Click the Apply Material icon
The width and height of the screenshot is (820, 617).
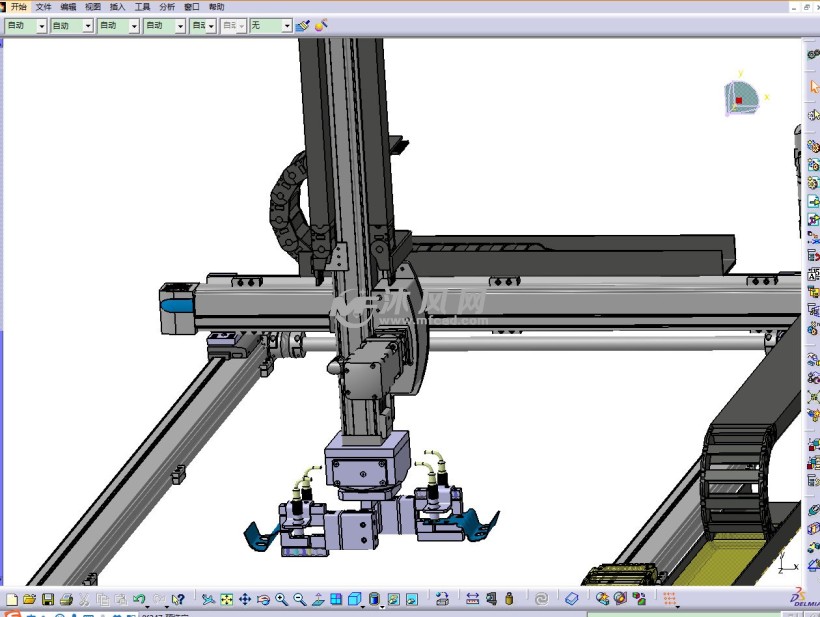click(602, 599)
